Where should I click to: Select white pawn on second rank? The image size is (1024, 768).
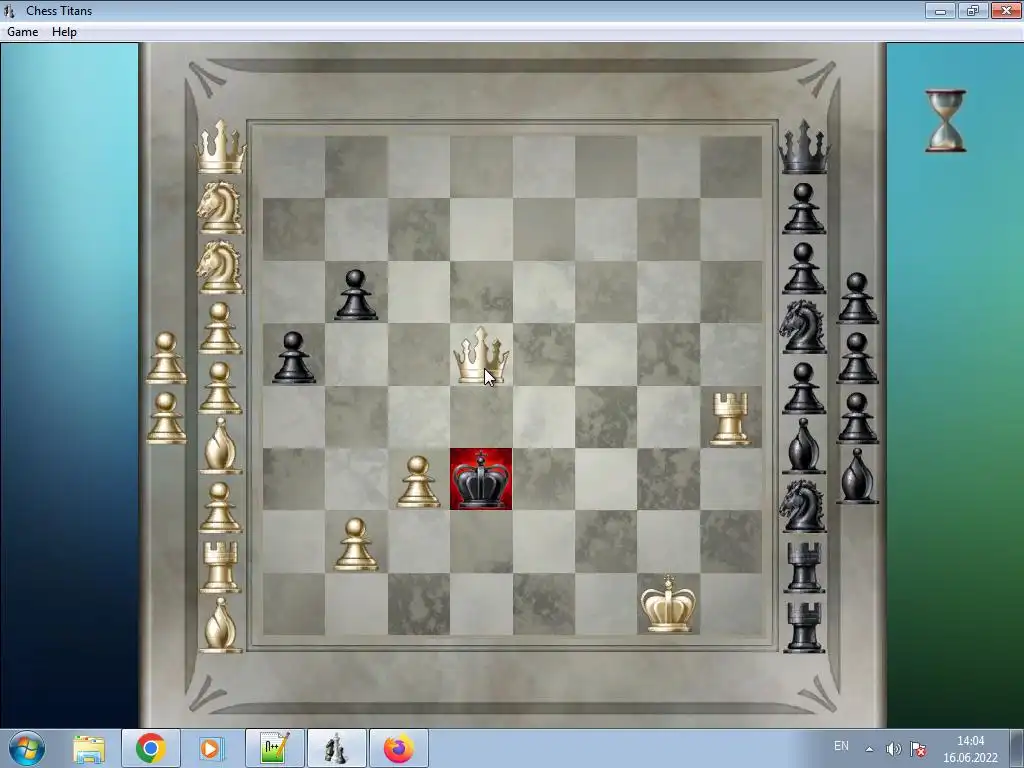[356, 544]
